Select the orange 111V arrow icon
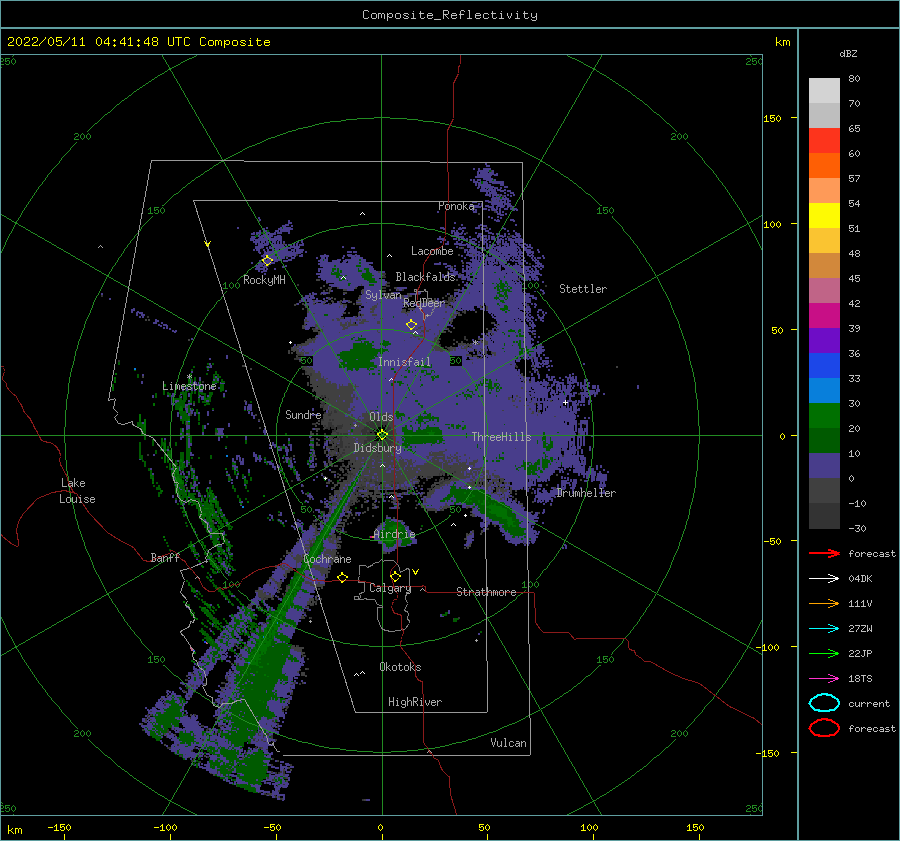900x841 pixels. (x=824, y=603)
